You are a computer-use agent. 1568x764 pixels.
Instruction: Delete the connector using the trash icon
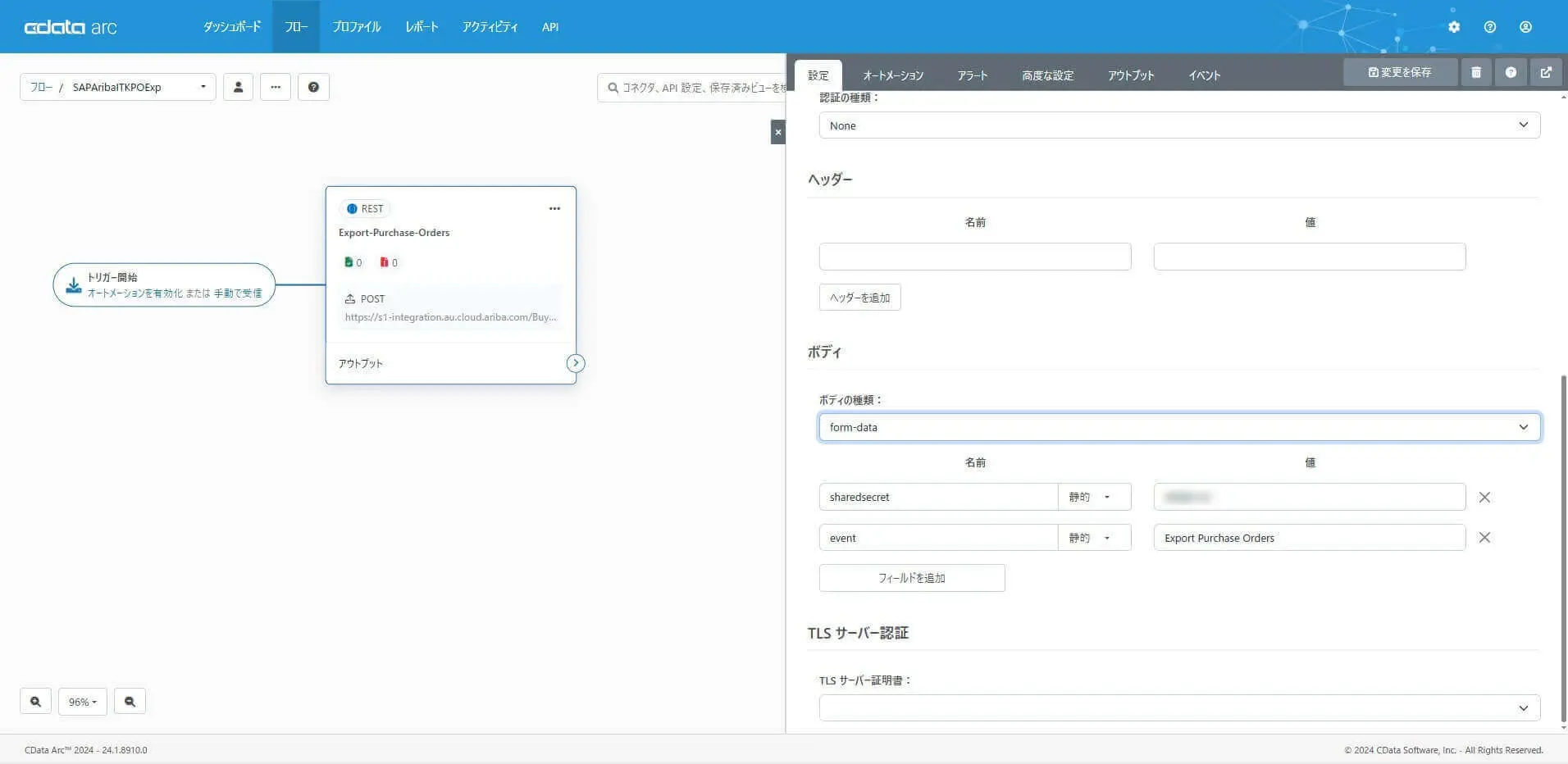point(1476,72)
